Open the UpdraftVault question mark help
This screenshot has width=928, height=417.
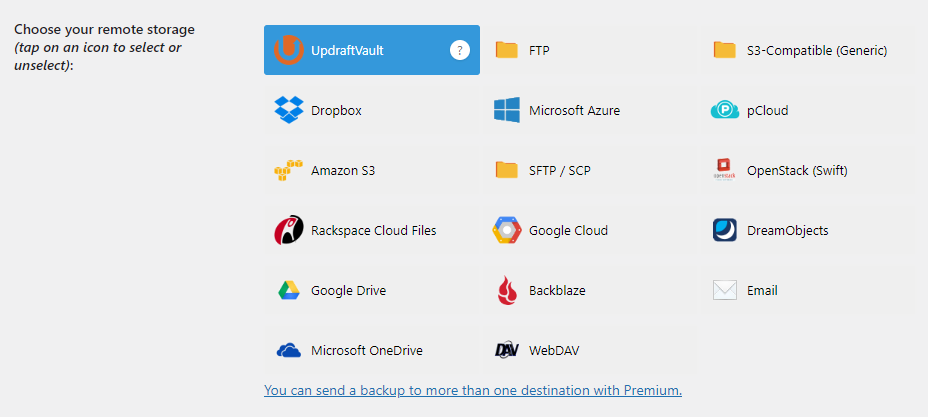(x=460, y=50)
